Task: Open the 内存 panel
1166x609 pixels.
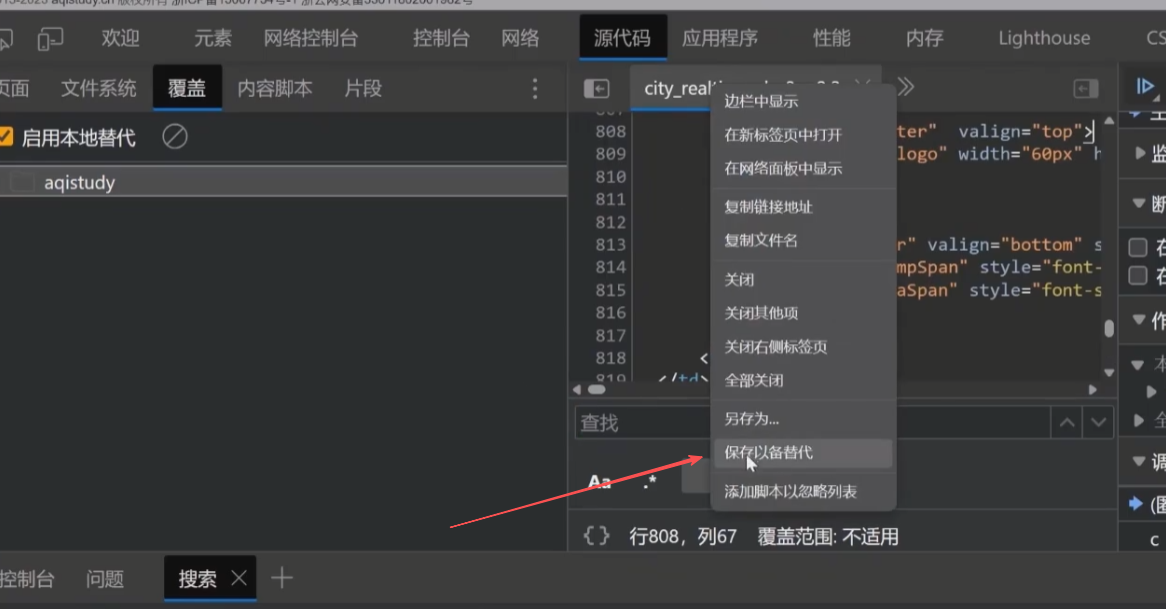Action: pos(924,38)
